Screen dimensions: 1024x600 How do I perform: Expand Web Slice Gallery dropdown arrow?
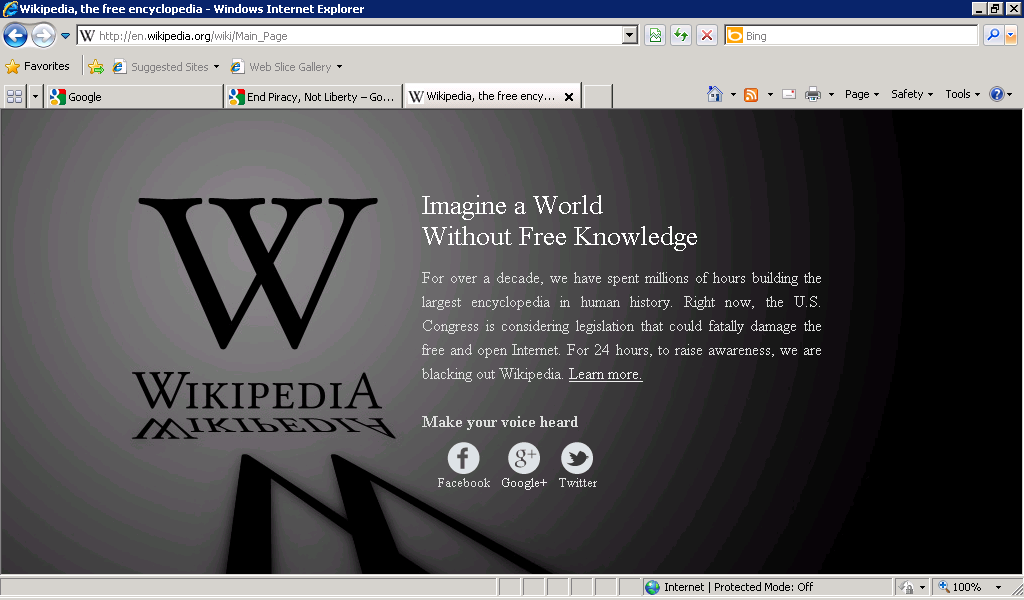coord(340,67)
